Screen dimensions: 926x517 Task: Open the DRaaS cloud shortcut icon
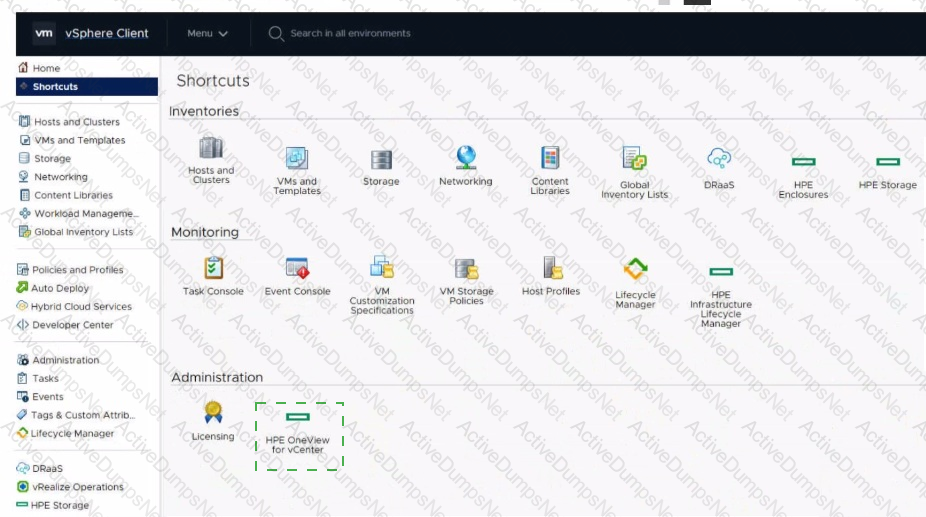pos(719,158)
